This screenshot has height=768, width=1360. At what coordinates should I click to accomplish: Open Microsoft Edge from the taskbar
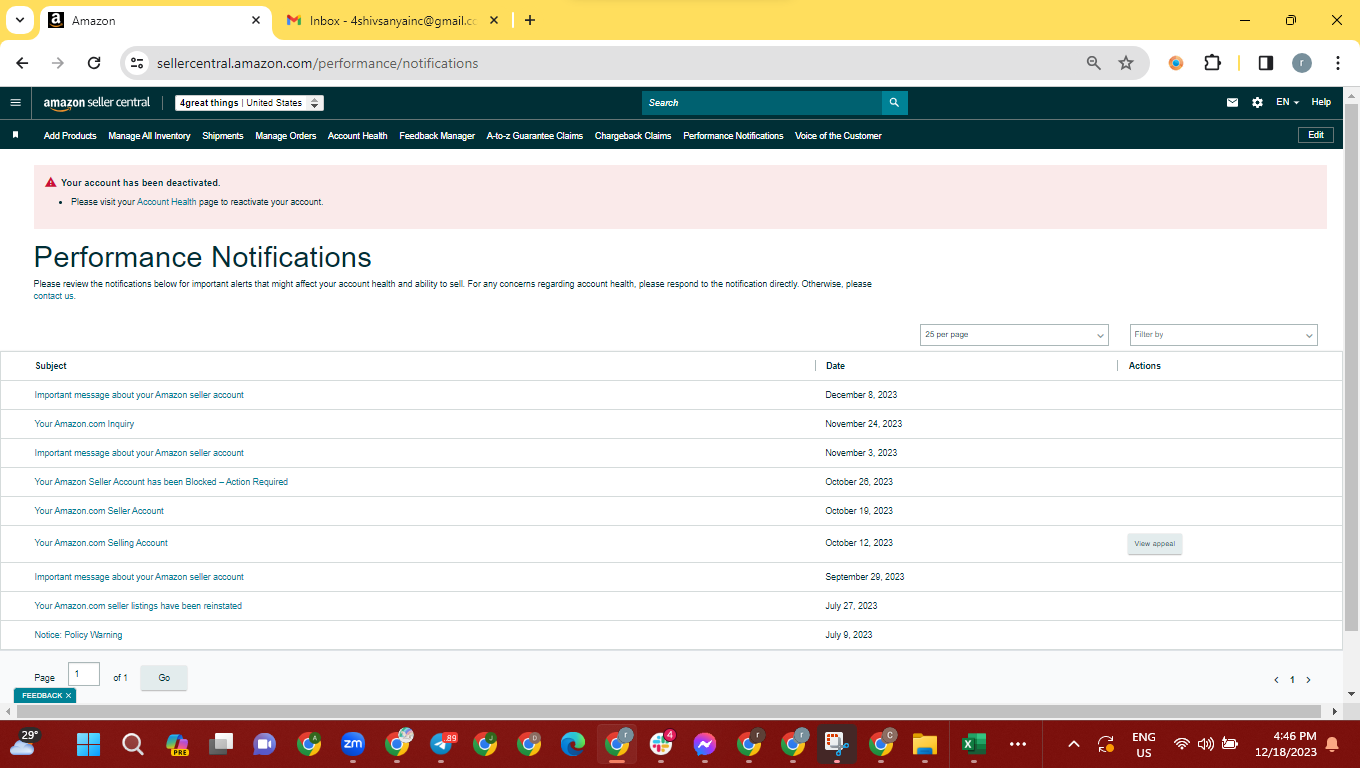tap(572, 744)
